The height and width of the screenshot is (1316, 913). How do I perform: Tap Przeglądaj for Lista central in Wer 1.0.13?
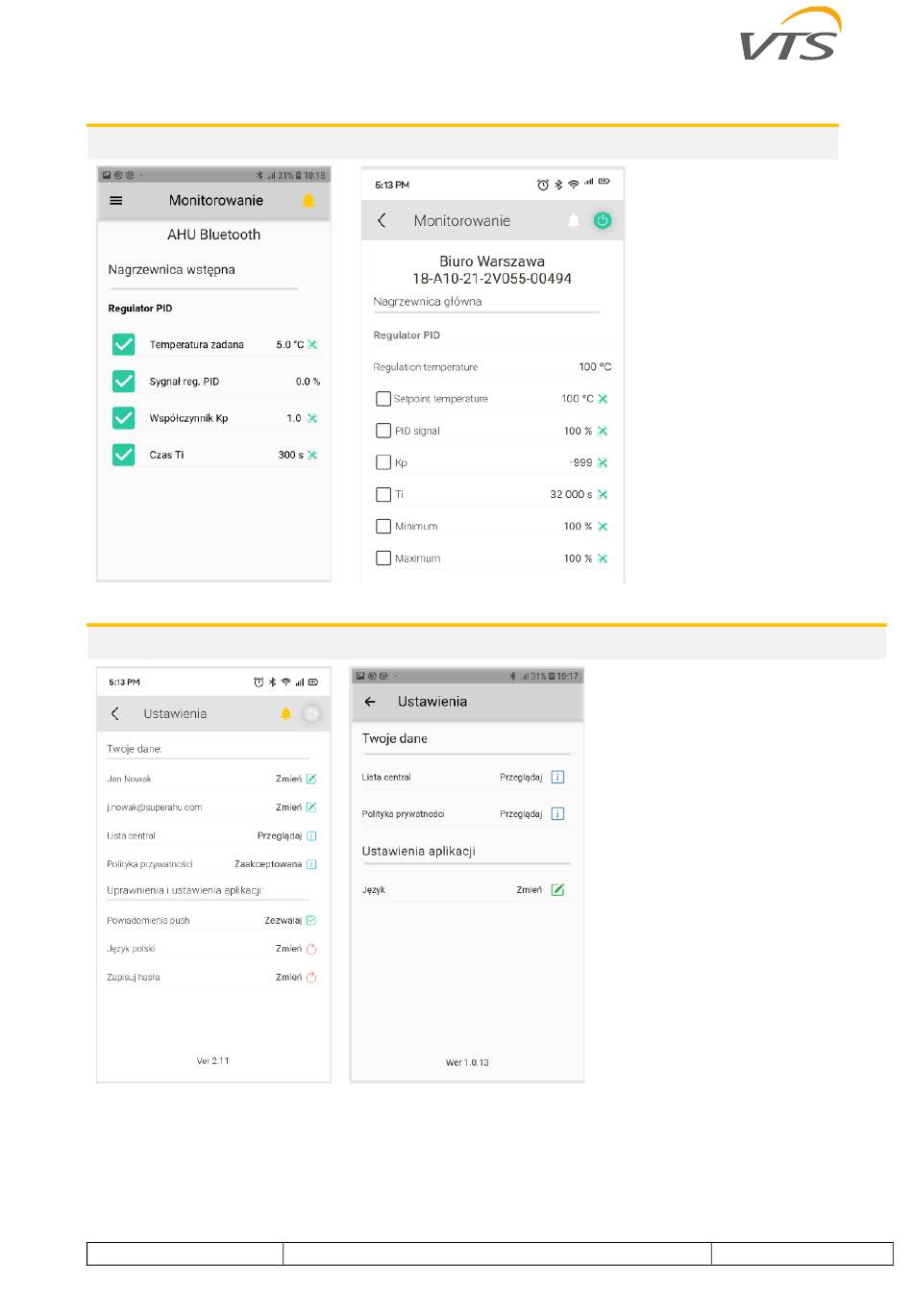pyautogui.click(x=521, y=778)
